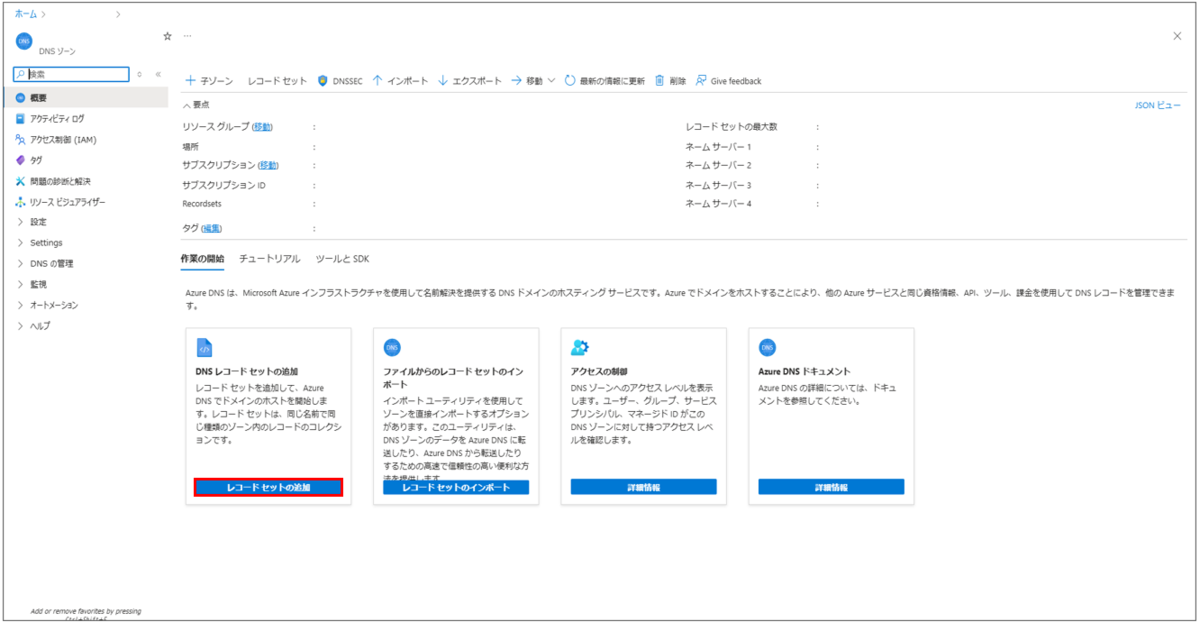
Task: Select 概要 in the left menu
Action: [86, 97]
